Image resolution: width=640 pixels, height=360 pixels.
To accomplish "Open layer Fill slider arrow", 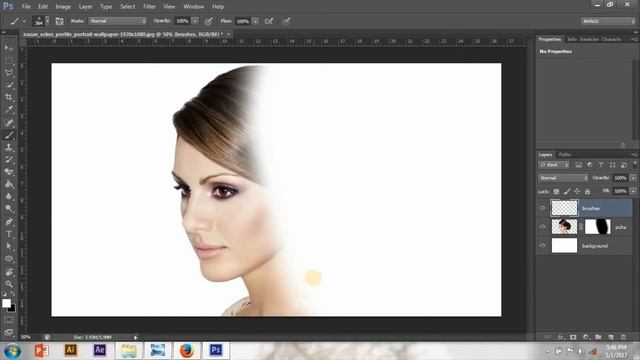I will point(633,191).
